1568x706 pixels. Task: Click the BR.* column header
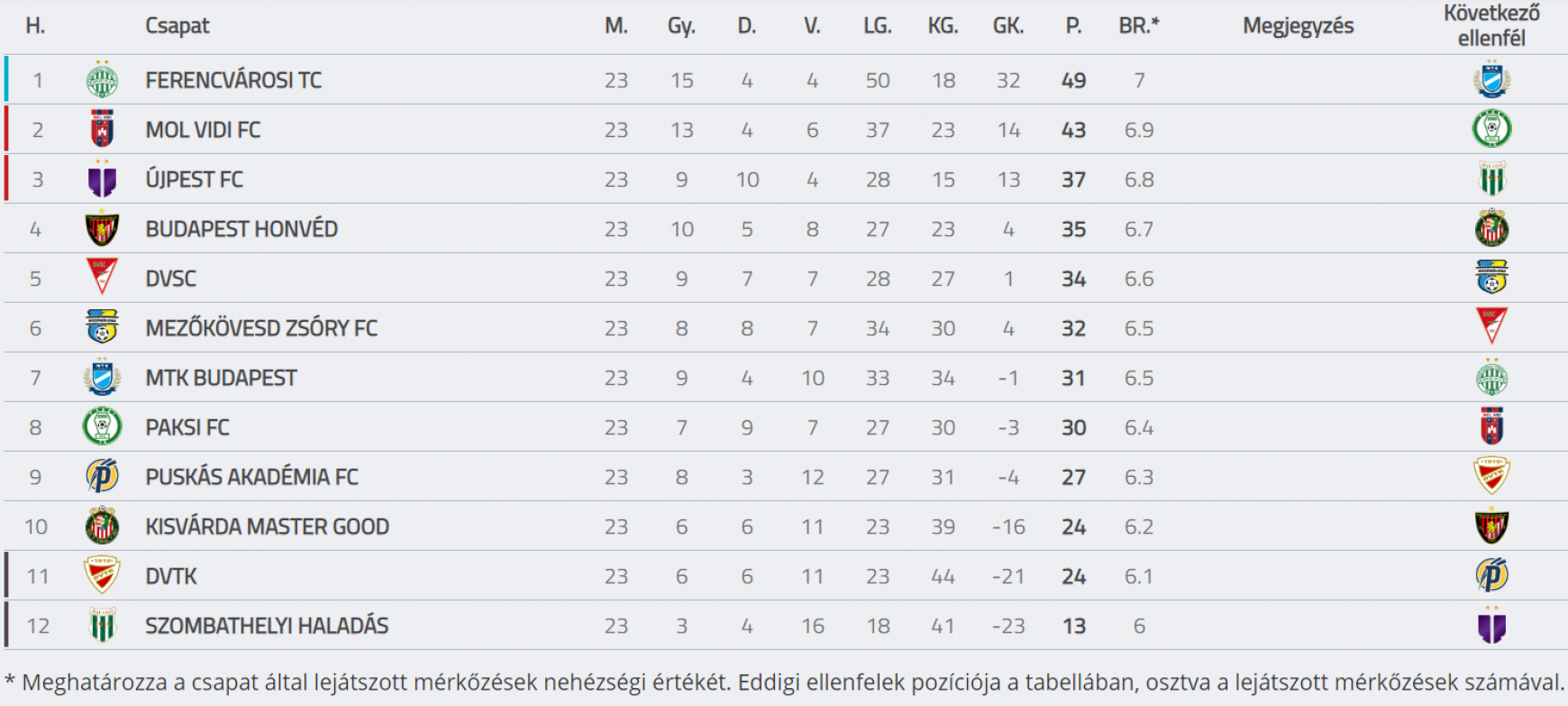click(1139, 26)
